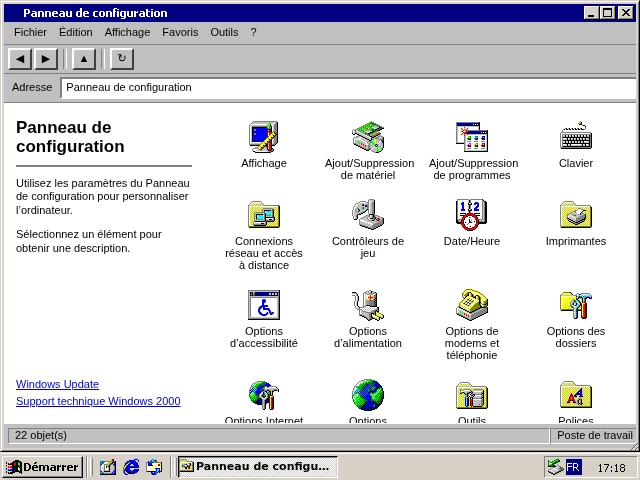Open the Polices fonts folder icon
The image size is (640, 480).
576,395
